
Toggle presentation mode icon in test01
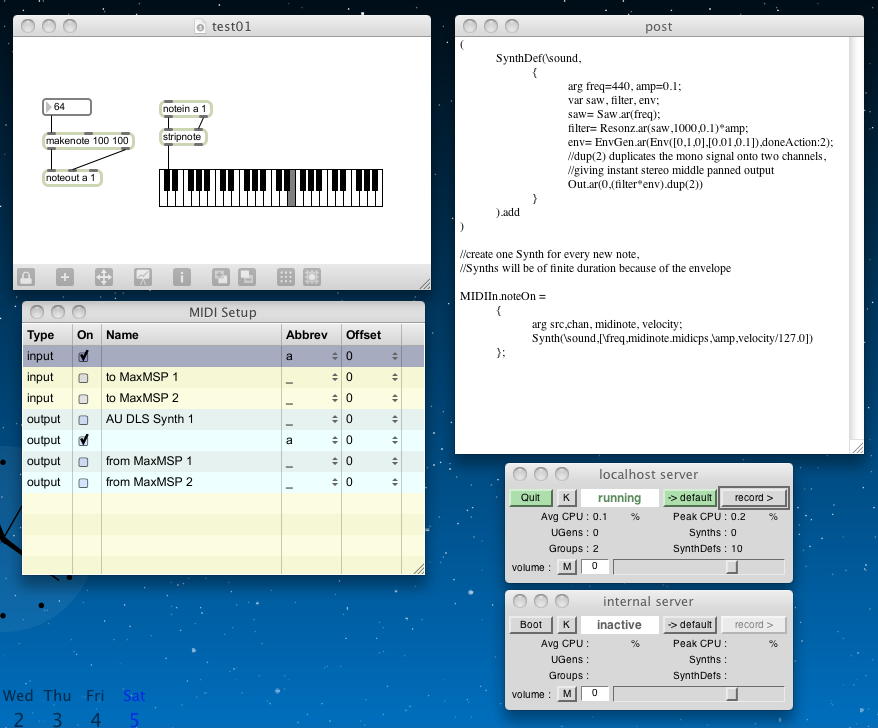point(143,277)
